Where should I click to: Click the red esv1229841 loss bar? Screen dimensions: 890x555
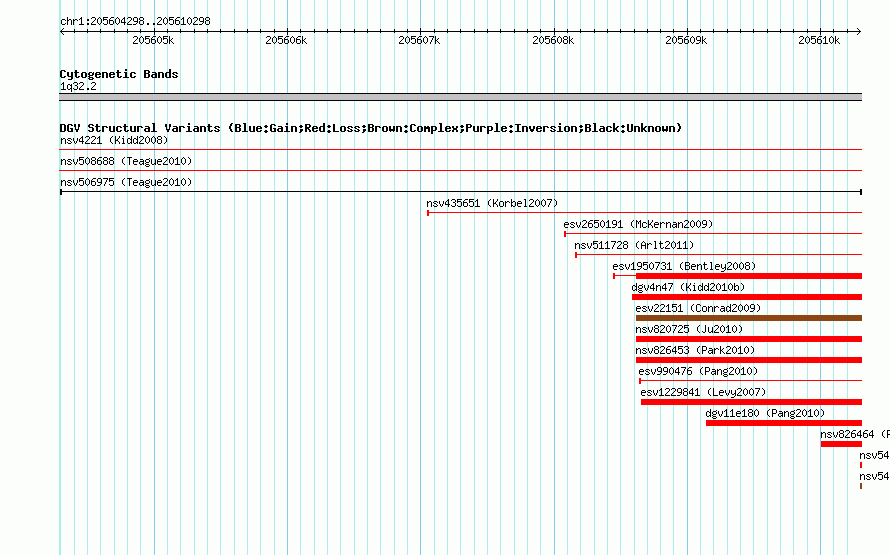tap(752, 402)
